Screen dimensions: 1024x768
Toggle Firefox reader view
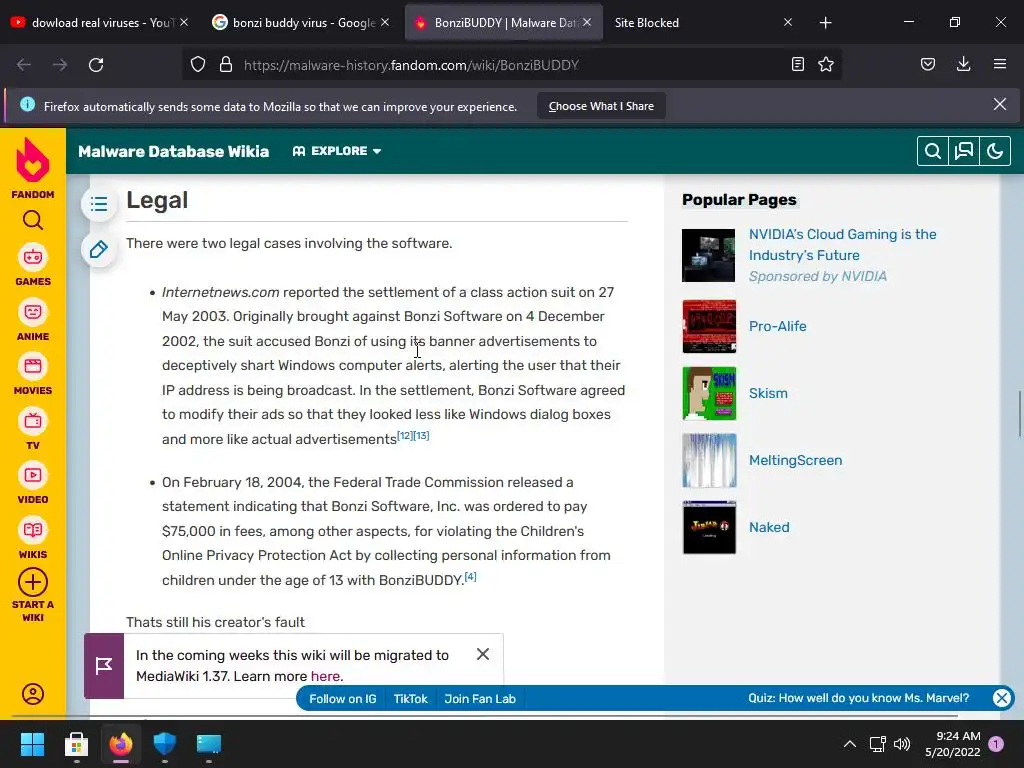797,65
